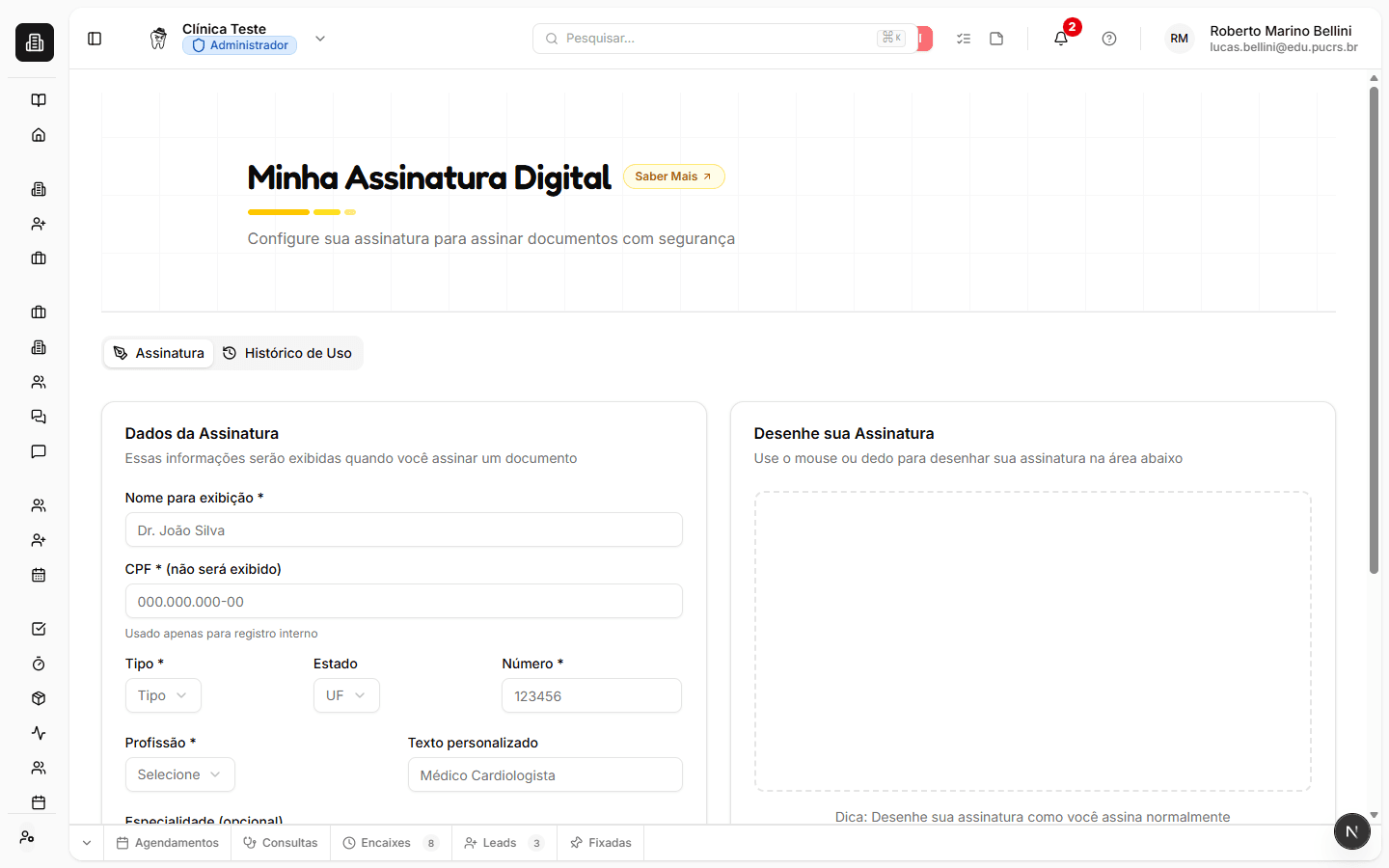The height and width of the screenshot is (868, 1389).
Task: Click the activity pulse icon in the sidebar
Action: tap(38, 732)
